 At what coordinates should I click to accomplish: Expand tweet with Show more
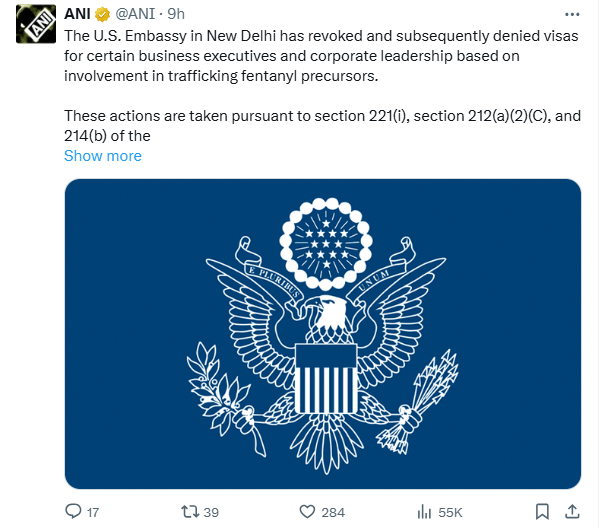(103, 156)
